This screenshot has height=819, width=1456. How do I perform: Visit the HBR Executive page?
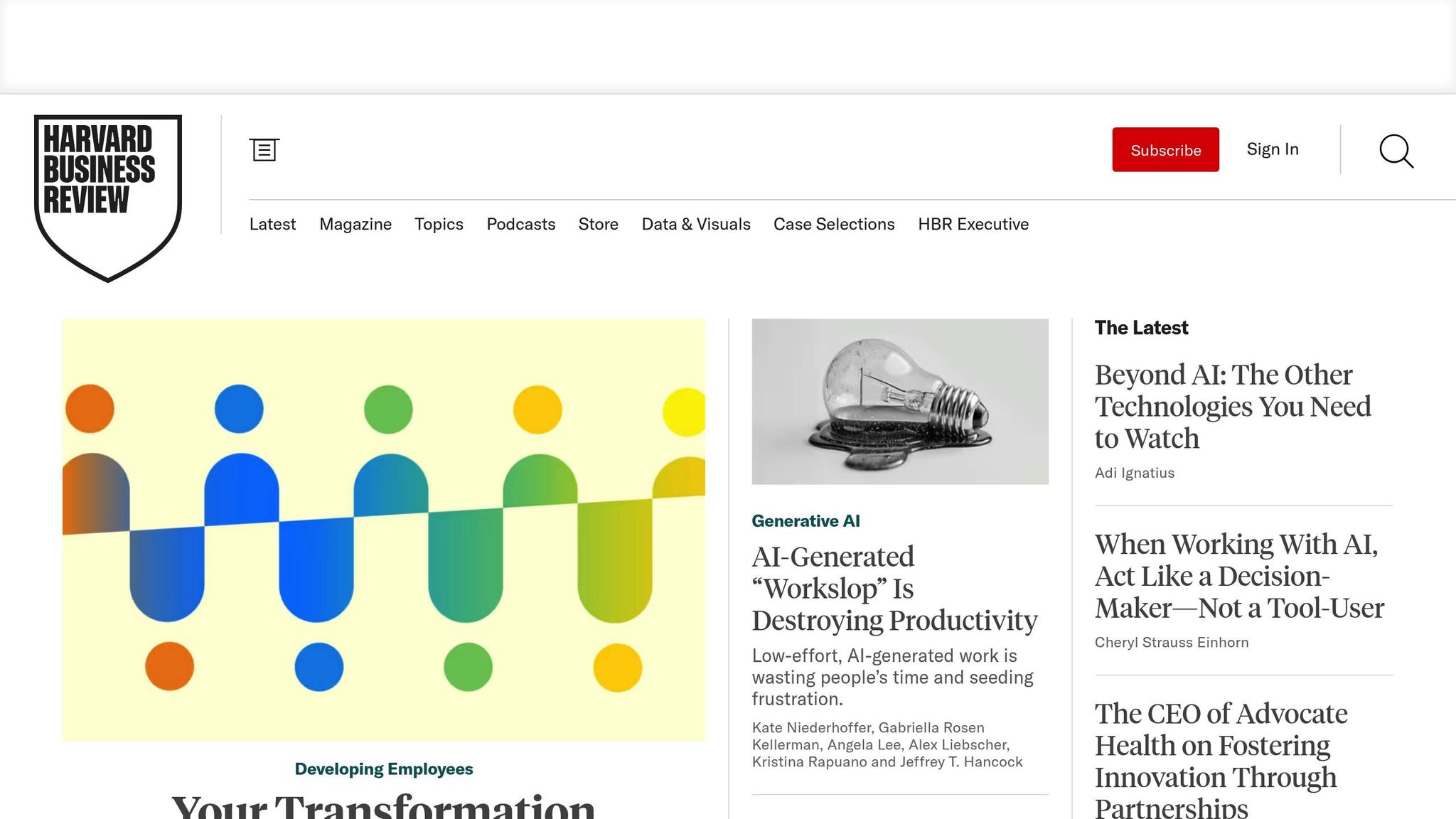pos(973,224)
